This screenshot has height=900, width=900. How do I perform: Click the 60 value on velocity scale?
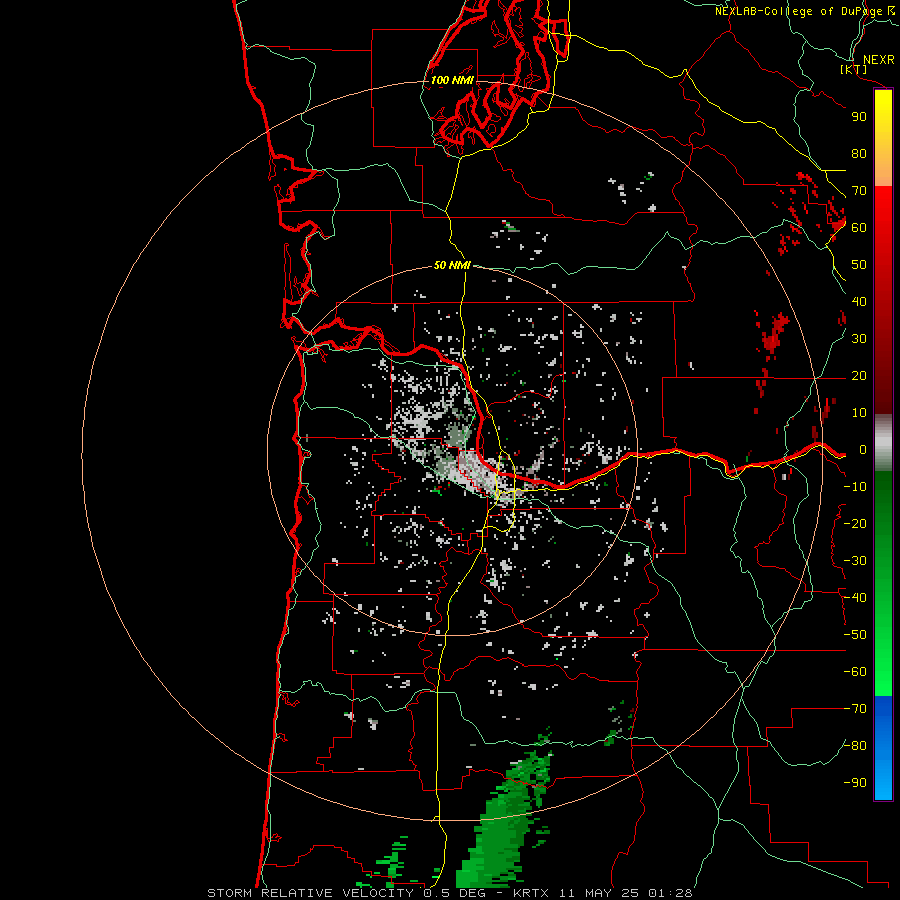point(859,228)
